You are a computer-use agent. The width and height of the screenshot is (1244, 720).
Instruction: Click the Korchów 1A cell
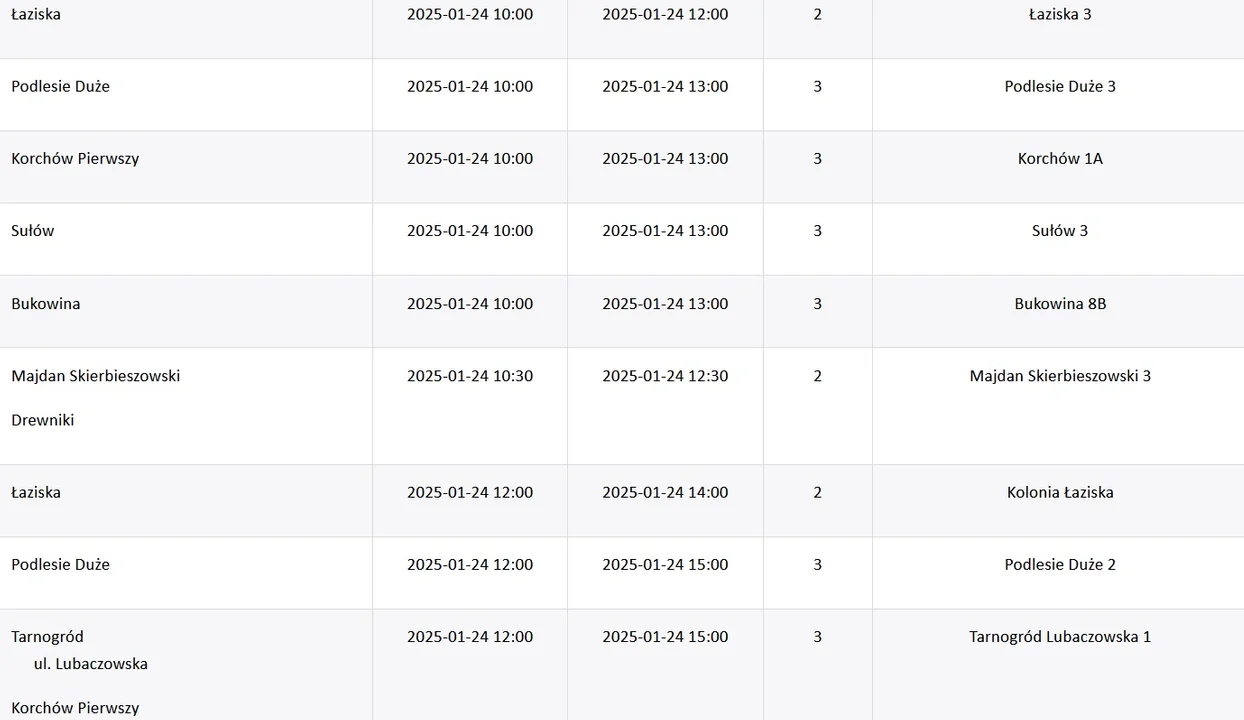coord(1060,159)
